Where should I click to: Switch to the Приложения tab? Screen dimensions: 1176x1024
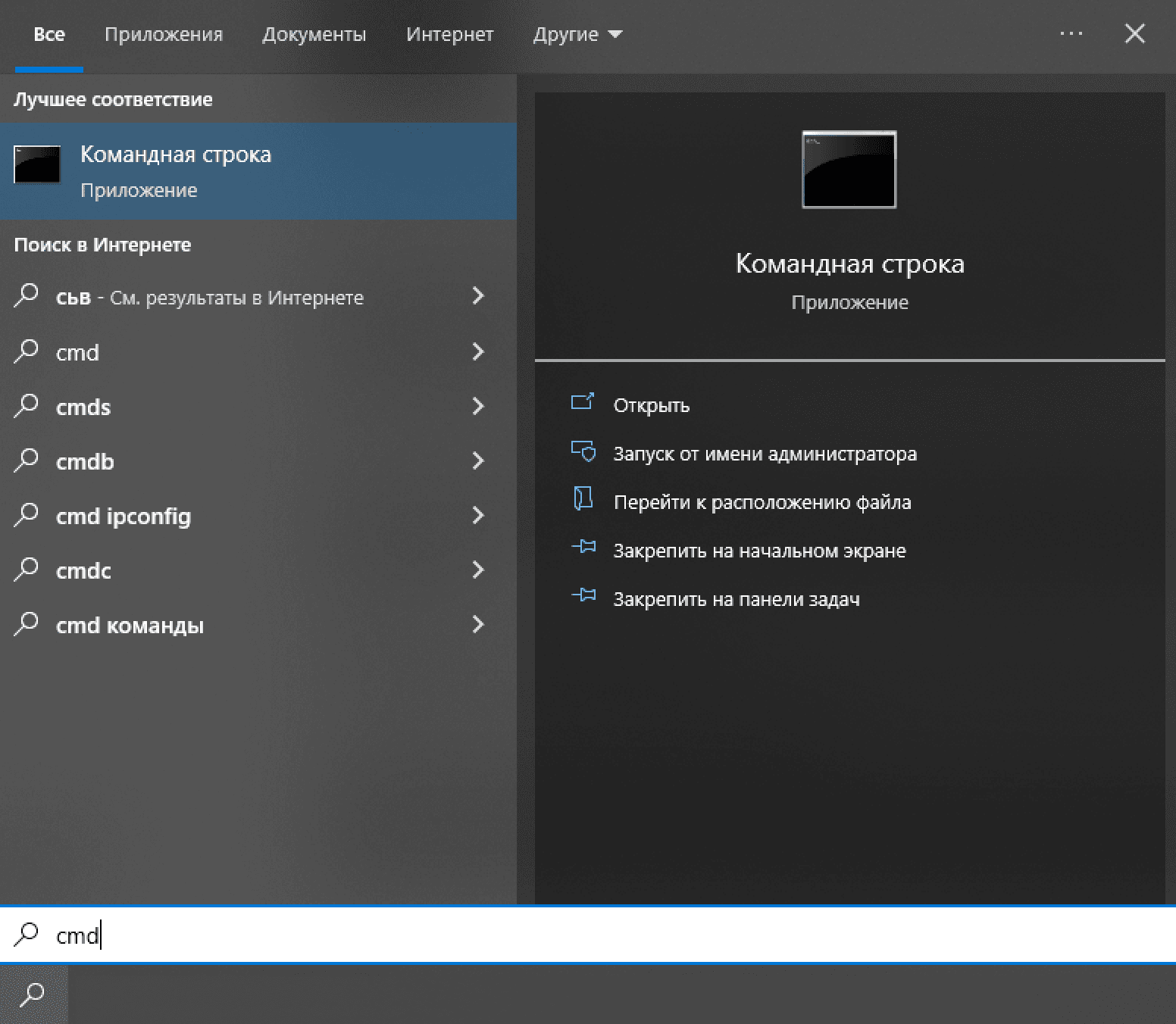click(164, 35)
